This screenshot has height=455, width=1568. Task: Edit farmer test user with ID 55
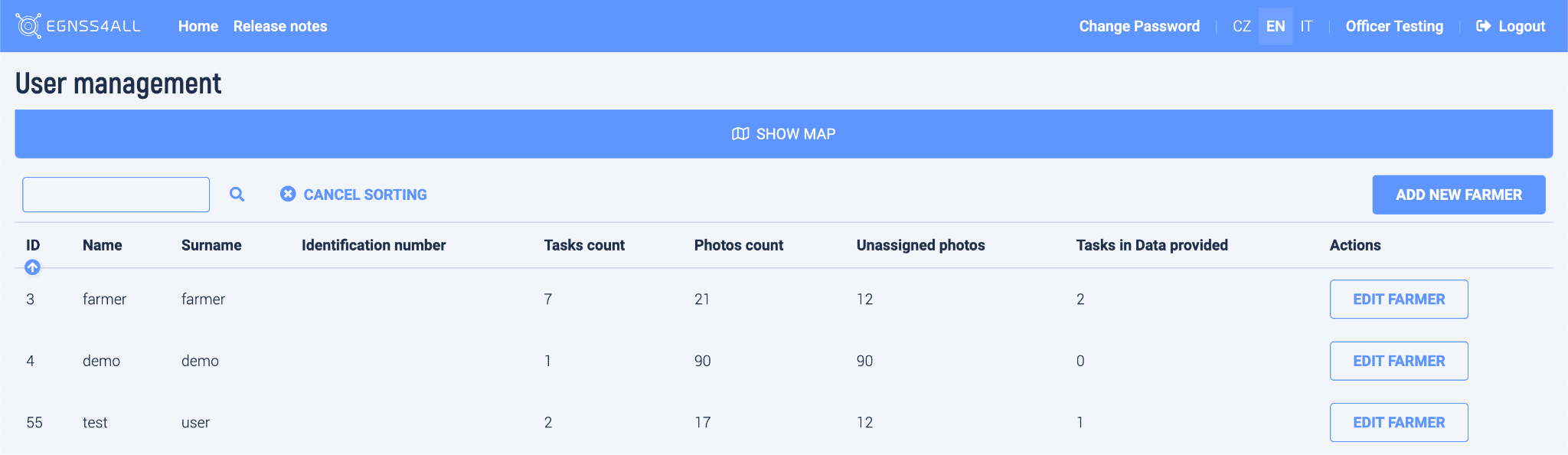[1399, 422]
